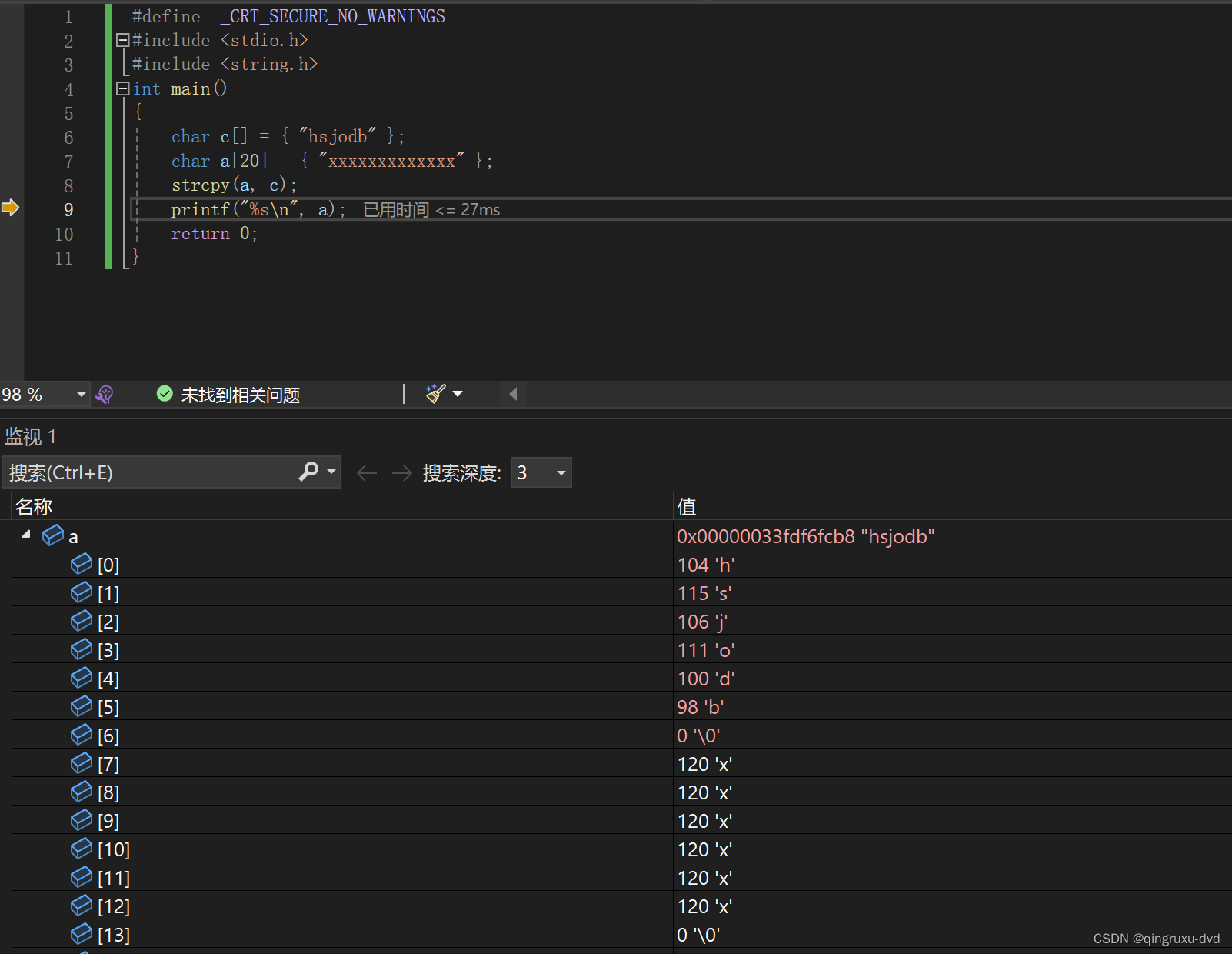The image size is (1232, 954).
Task: Click the value 0x00000033fdf6fcb8 "hsjodb"
Action: coord(806,536)
